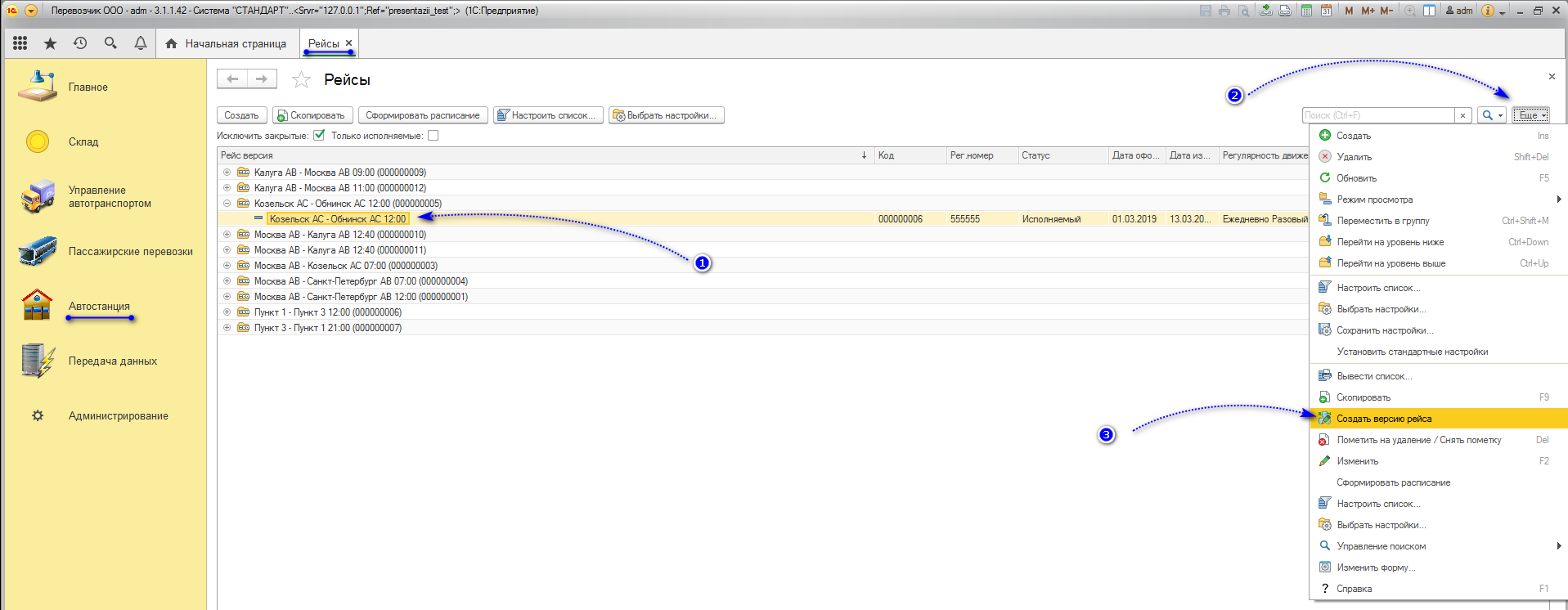This screenshot has height=610, width=1568.
Task: Open the sections menu grid icon
Action: pyautogui.click(x=20, y=43)
